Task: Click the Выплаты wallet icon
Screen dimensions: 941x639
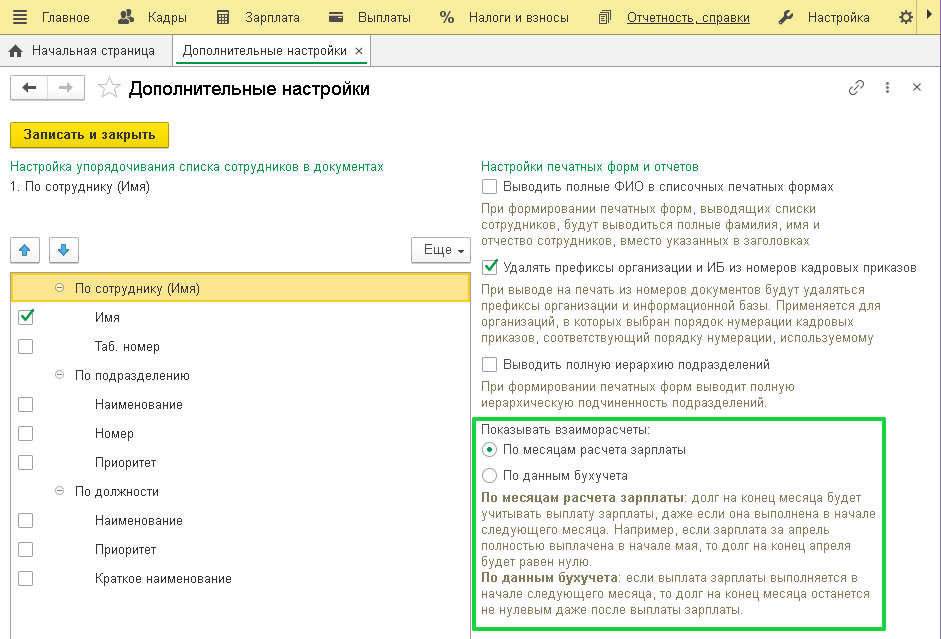Action: (336, 17)
